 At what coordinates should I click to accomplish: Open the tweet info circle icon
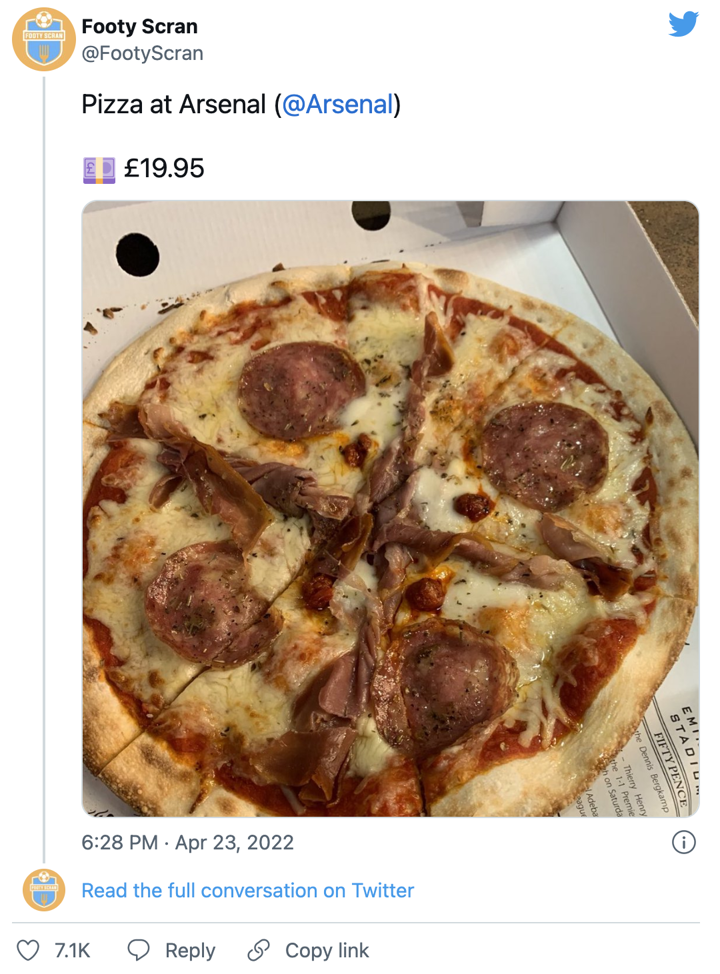pos(684,842)
